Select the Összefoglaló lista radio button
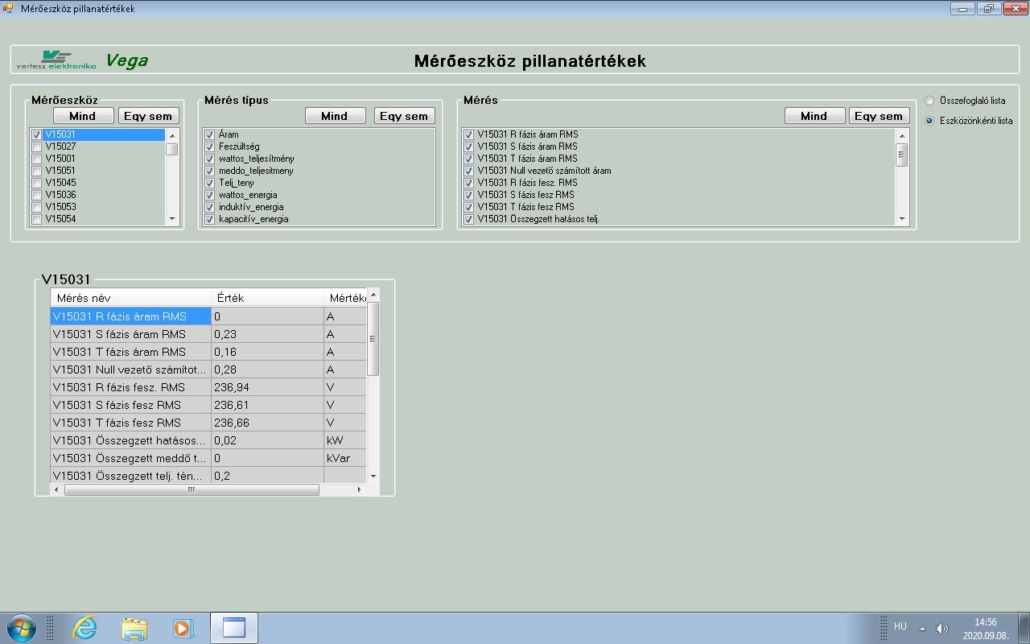Screen dimensions: 1030x644 [930, 101]
